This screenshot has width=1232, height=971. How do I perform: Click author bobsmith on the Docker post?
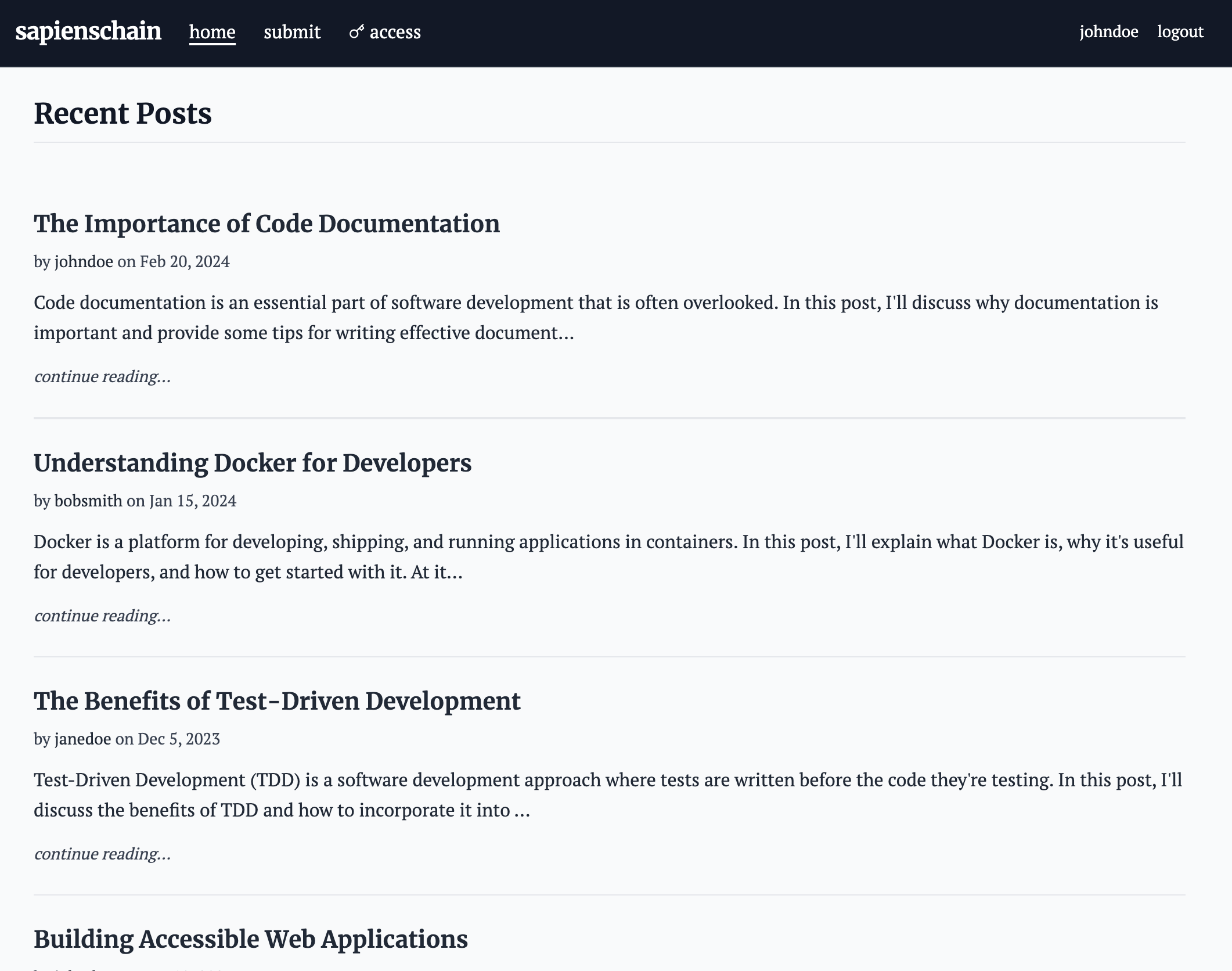pos(88,501)
